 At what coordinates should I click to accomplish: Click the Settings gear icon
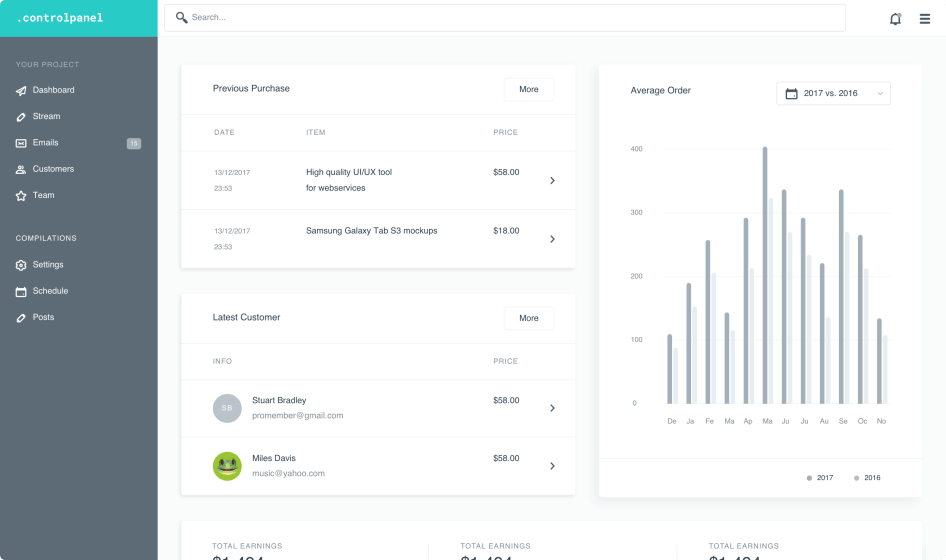[22, 265]
